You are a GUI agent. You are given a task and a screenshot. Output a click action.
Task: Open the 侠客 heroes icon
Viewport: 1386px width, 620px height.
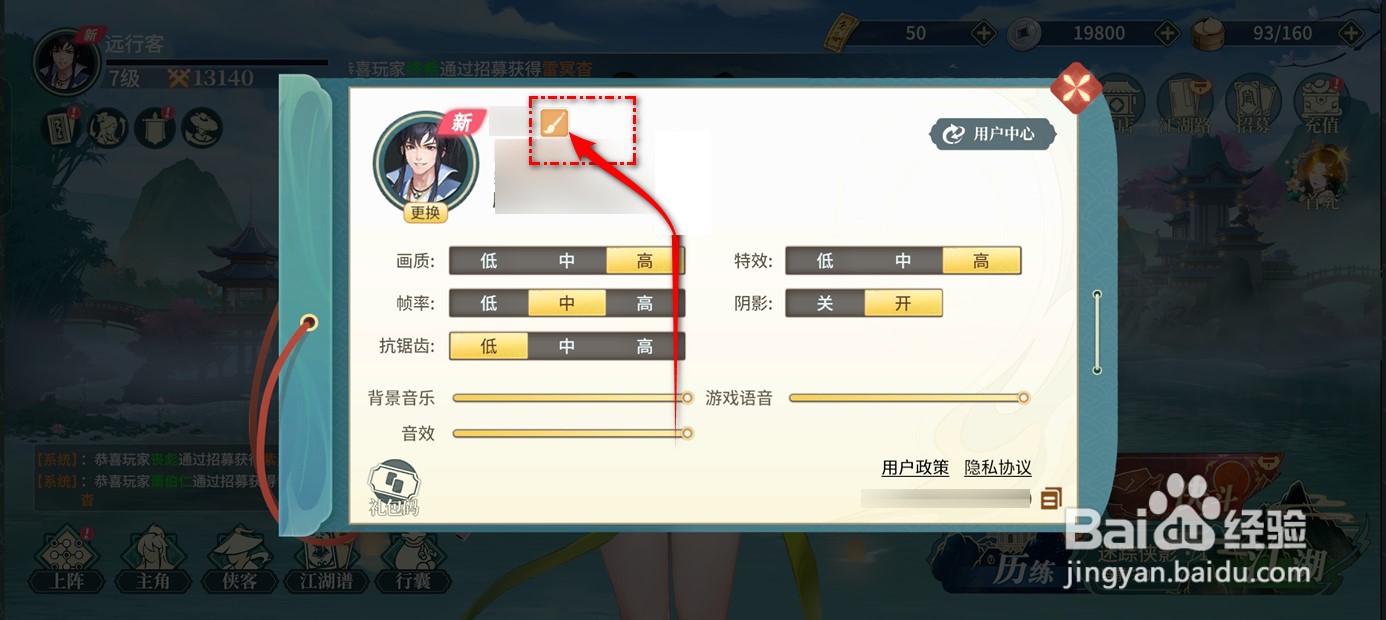(237, 562)
